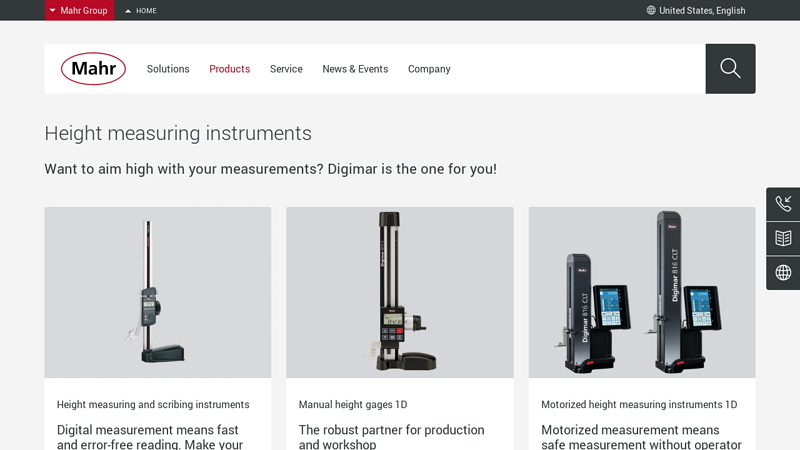Viewport: 800px width, 450px height.
Task: Open the Company menu
Action: [x=429, y=69]
